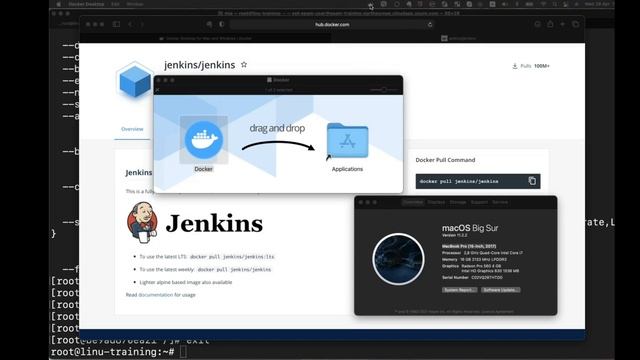The width and height of the screenshot is (640, 360).
Task: Open the documentation link
Action: pyautogui.click(x=156, y=295)
